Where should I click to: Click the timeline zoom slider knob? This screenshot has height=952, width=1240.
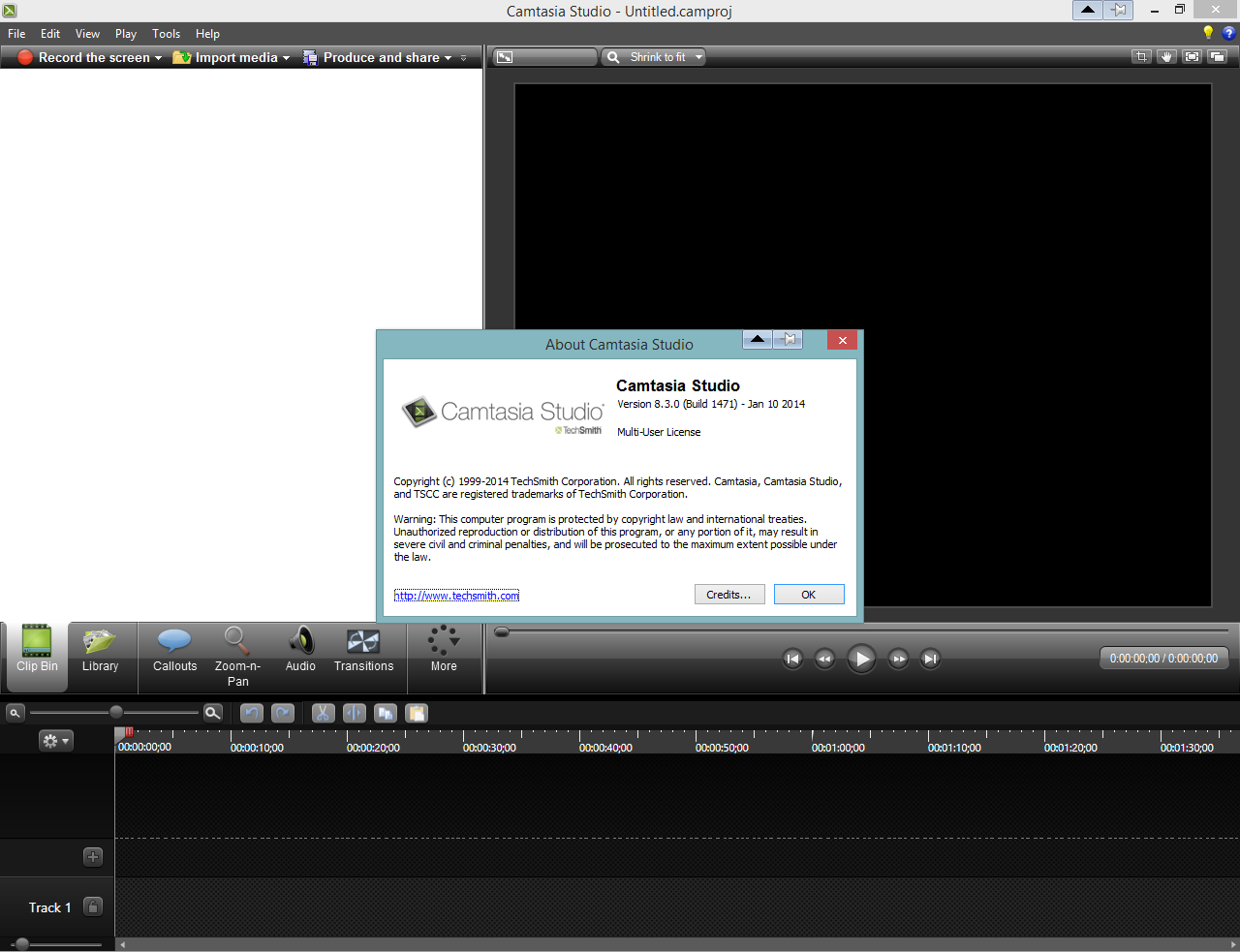116,712
